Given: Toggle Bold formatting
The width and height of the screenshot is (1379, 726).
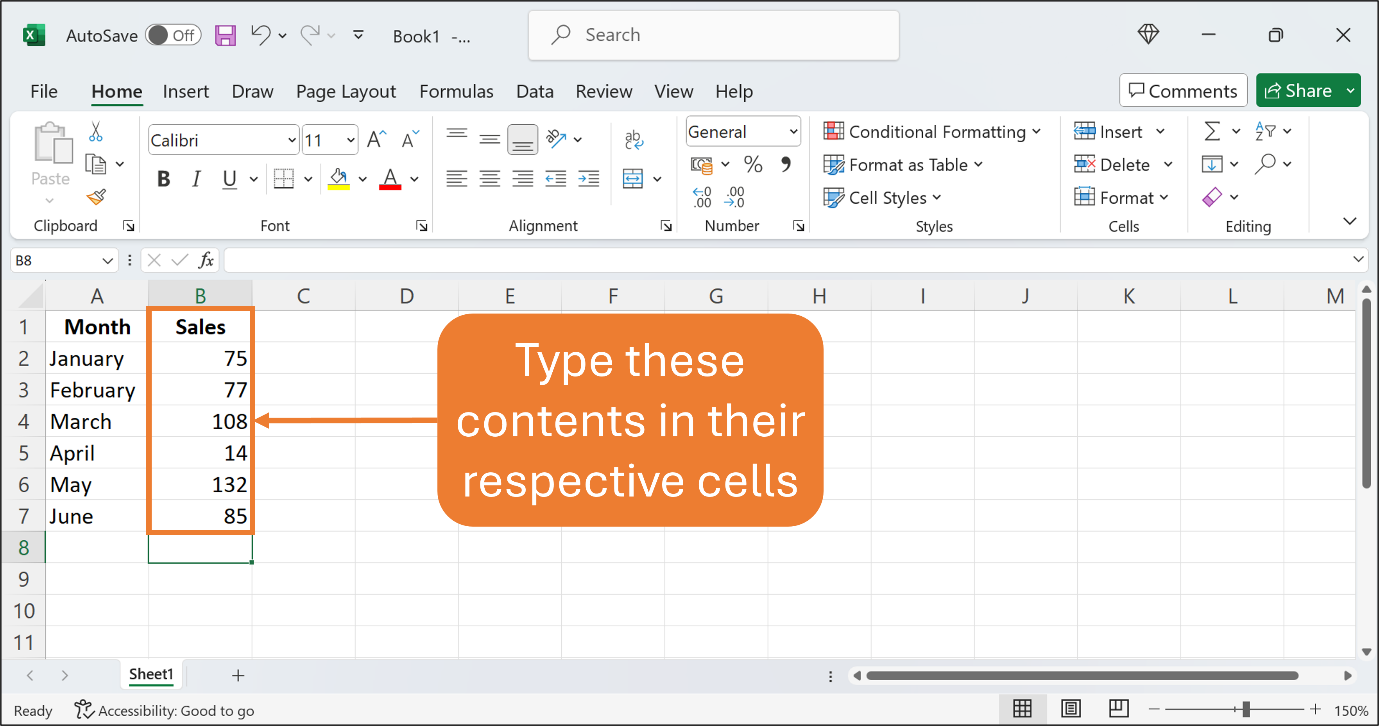Looking at the screenshot, I should click(x=164, y=179).
